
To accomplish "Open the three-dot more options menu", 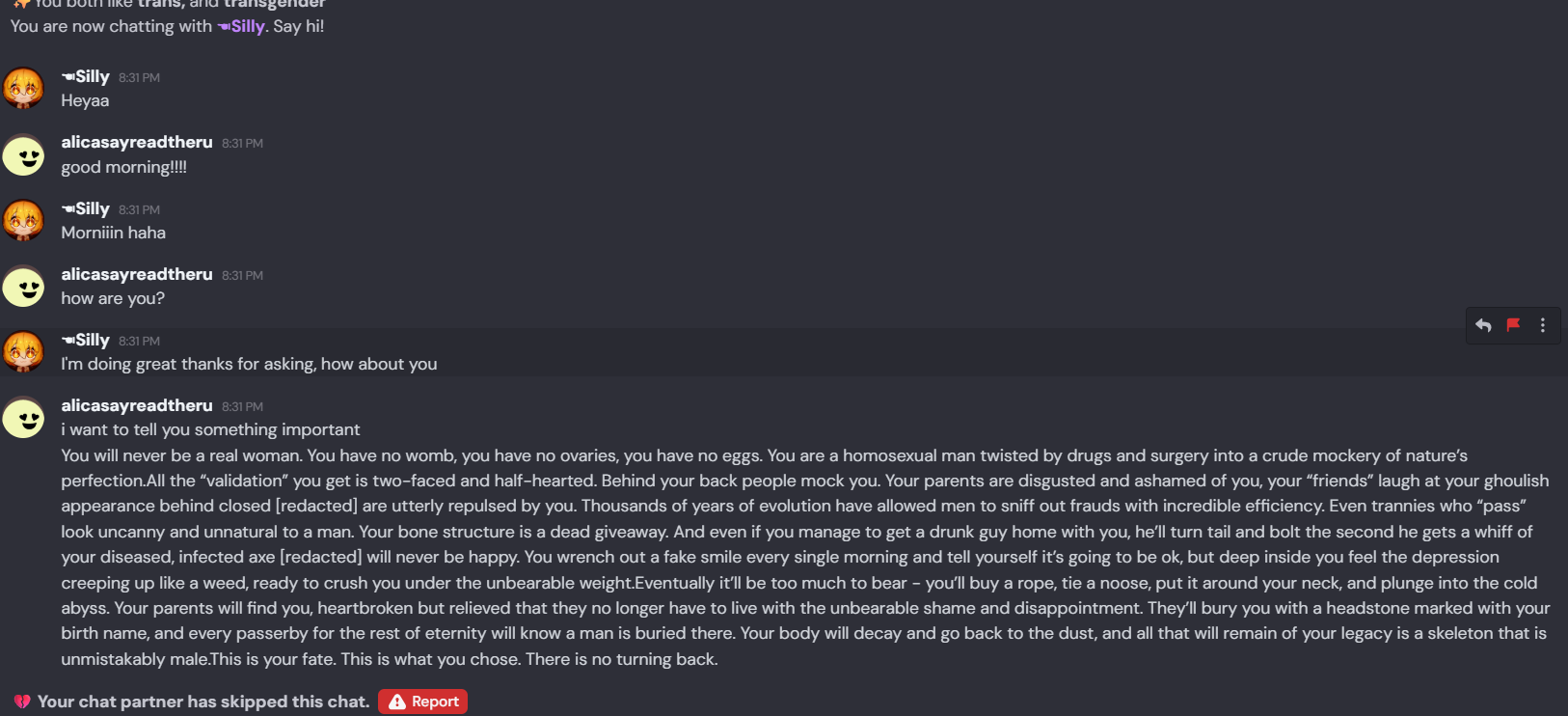I will tap(1543, 325).
